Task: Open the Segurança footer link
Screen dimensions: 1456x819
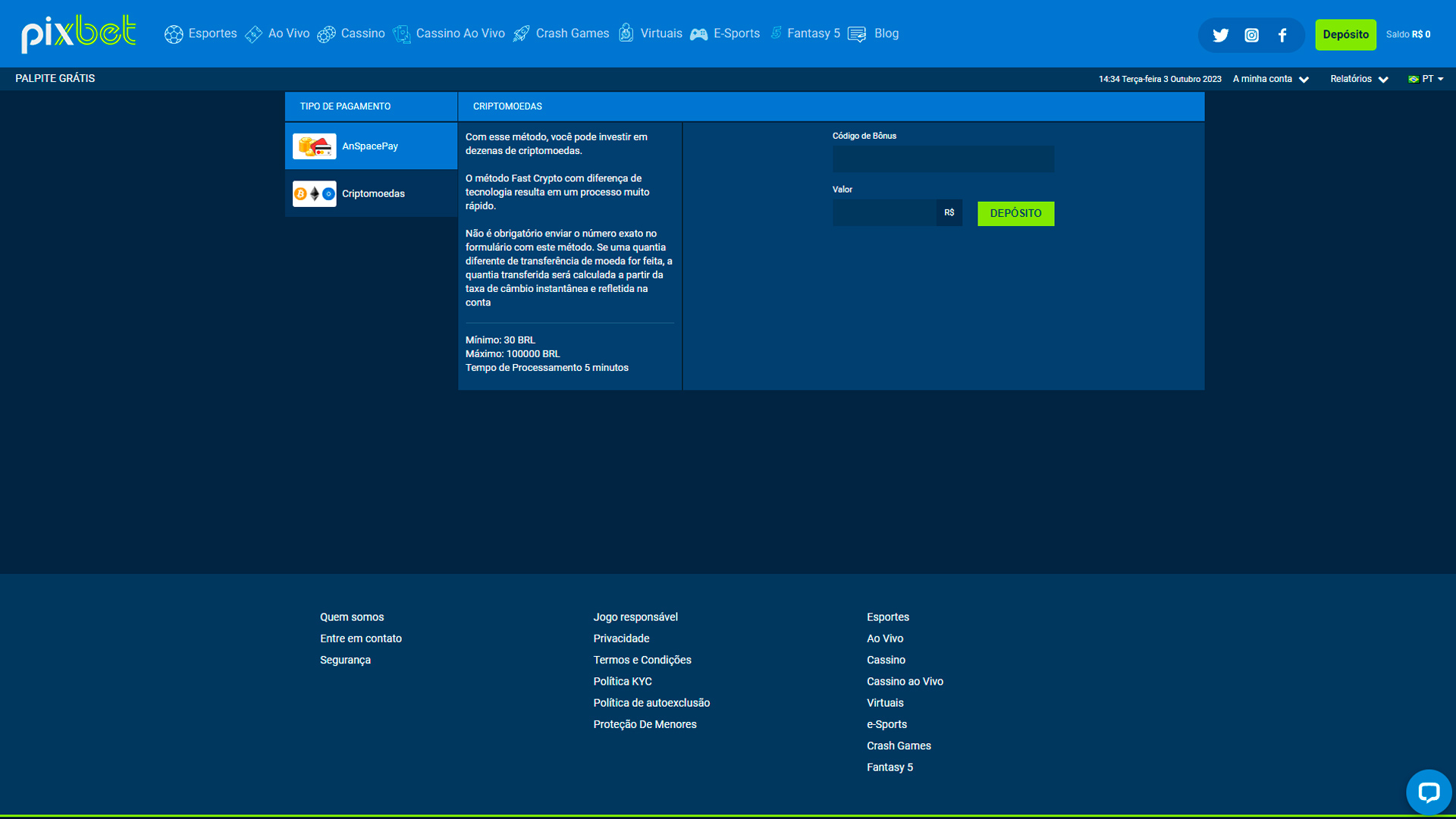Action: [x=345, y=660]
